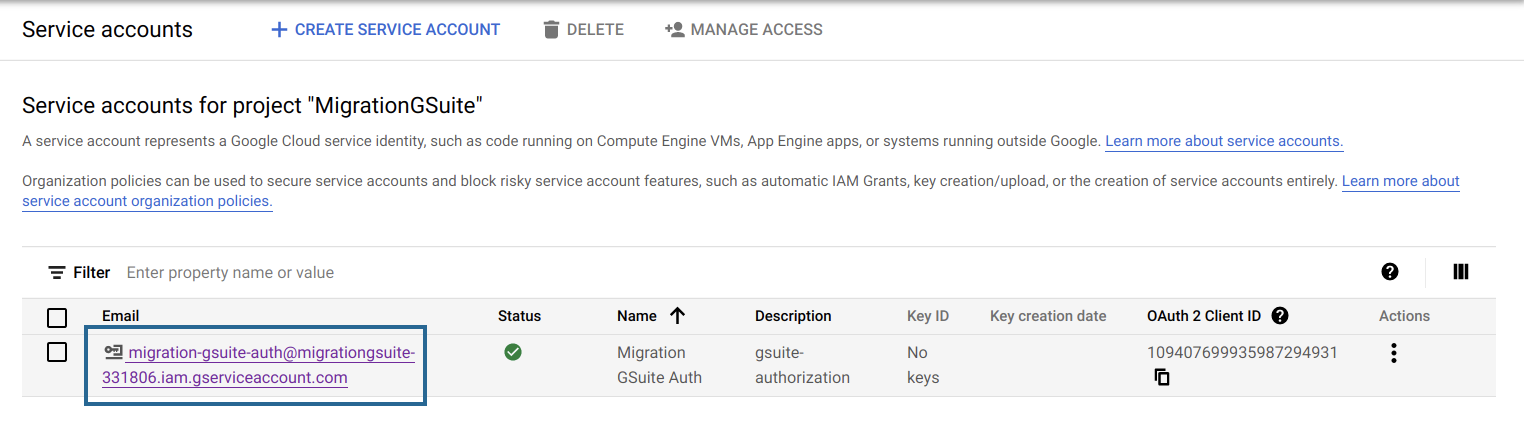
Task: Open OAuth 2 Client ID help icon
Action: tap(1280, 316)
